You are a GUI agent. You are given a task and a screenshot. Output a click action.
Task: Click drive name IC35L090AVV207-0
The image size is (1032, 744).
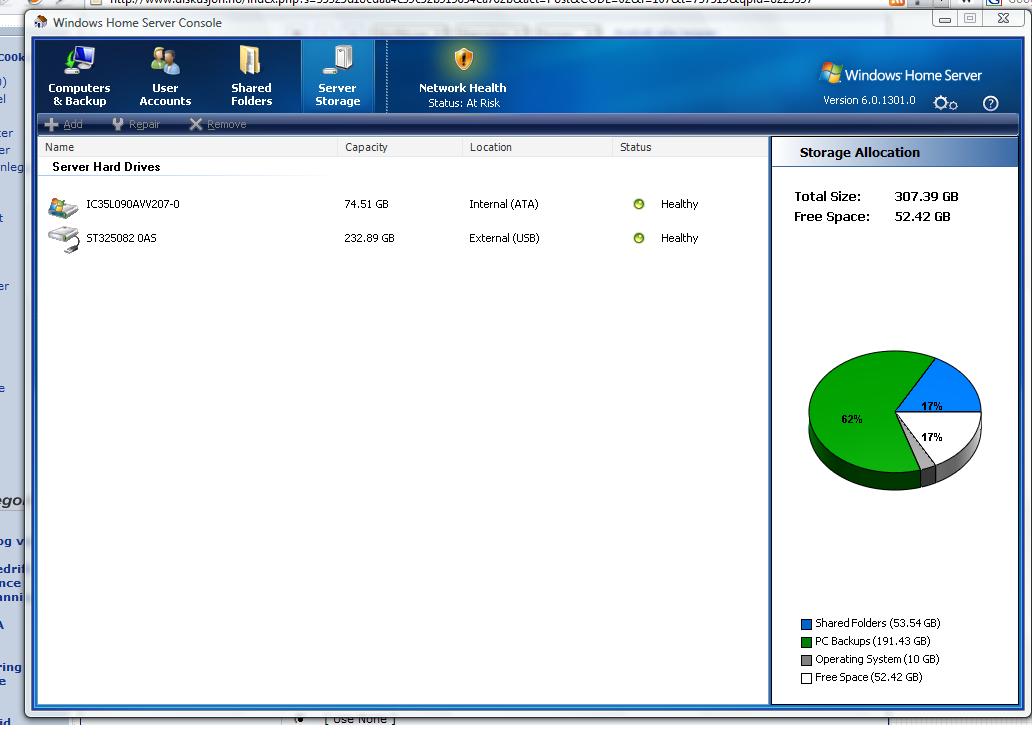tap(133, 204)
